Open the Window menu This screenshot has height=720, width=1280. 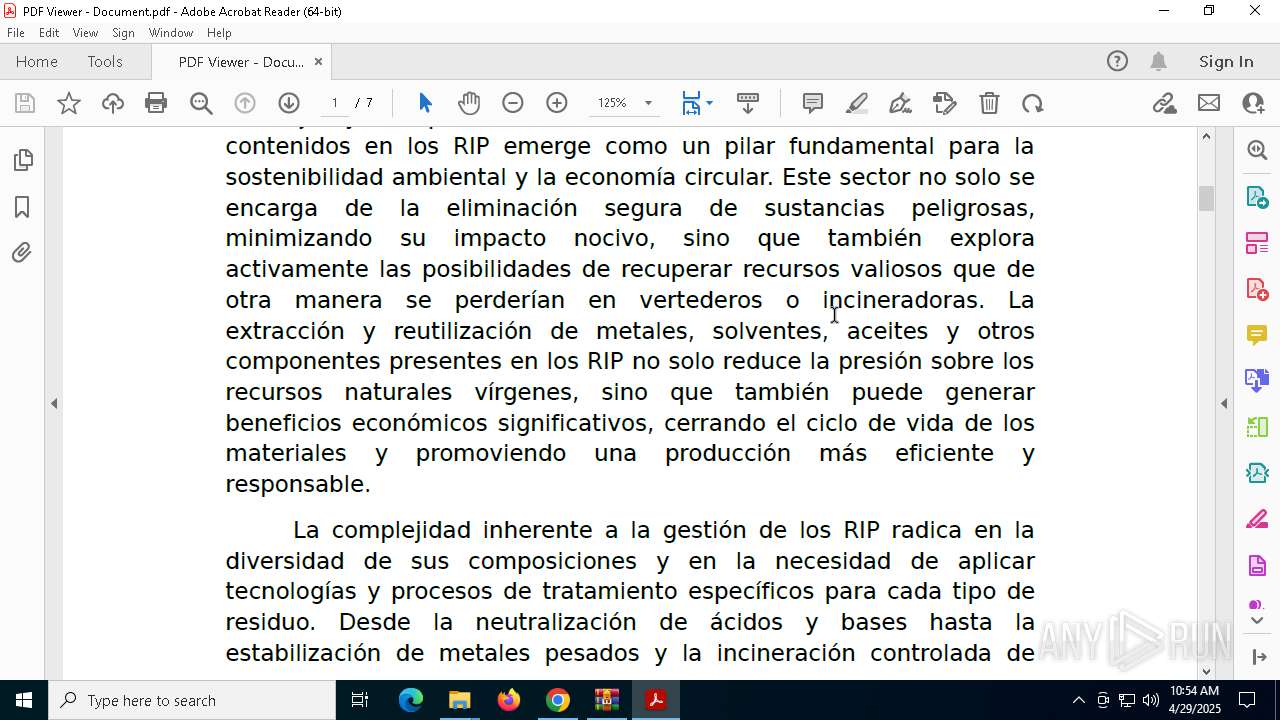pyautogui.click(x=171, y=33)
